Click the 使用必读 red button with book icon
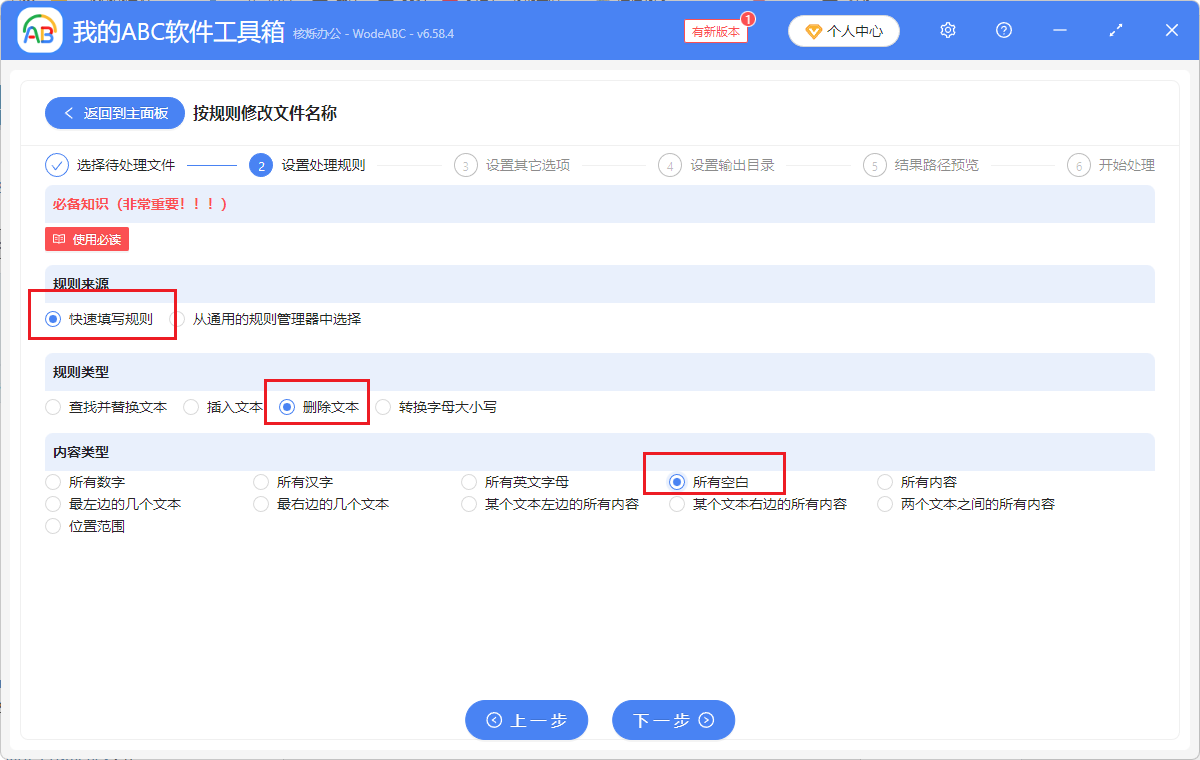This screenshot has width=1200, height=760. (x=86, y=238)
